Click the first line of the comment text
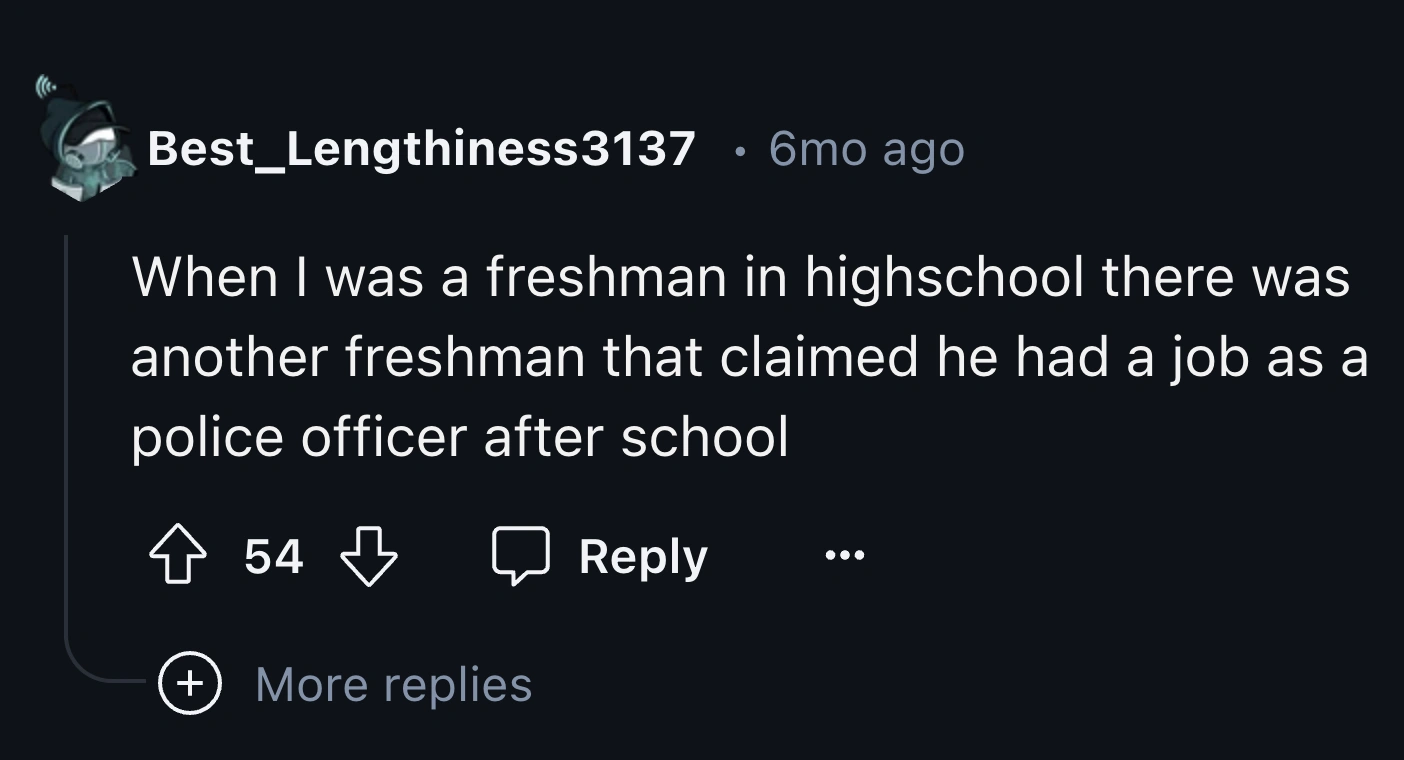This screenshot has width=1404, height=760. pos(740,277)
